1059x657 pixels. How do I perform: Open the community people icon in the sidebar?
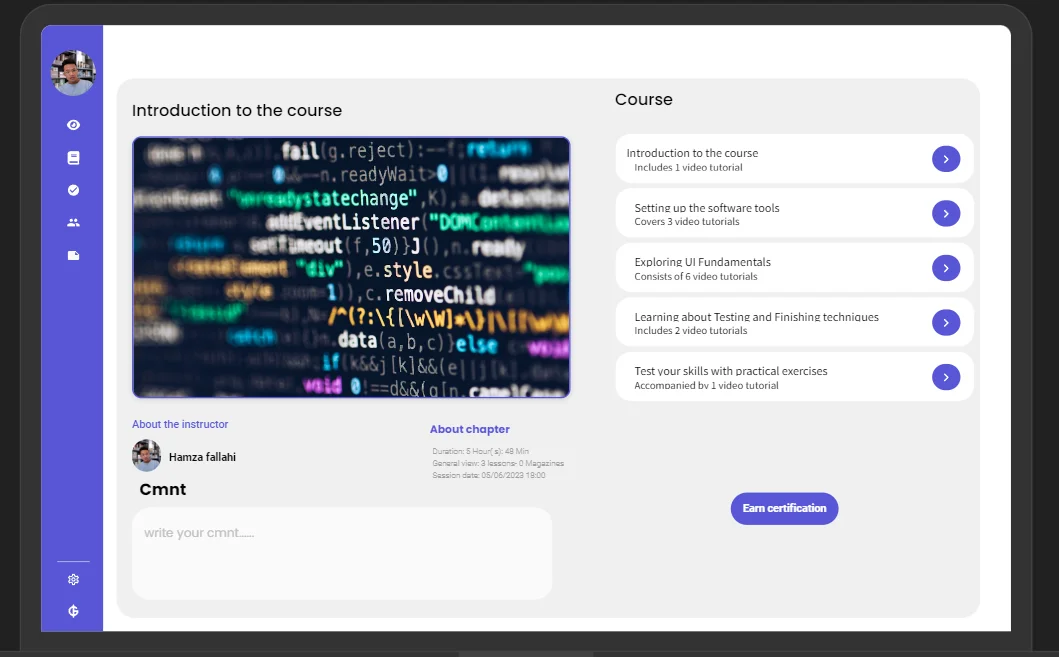tap(72, 222)
